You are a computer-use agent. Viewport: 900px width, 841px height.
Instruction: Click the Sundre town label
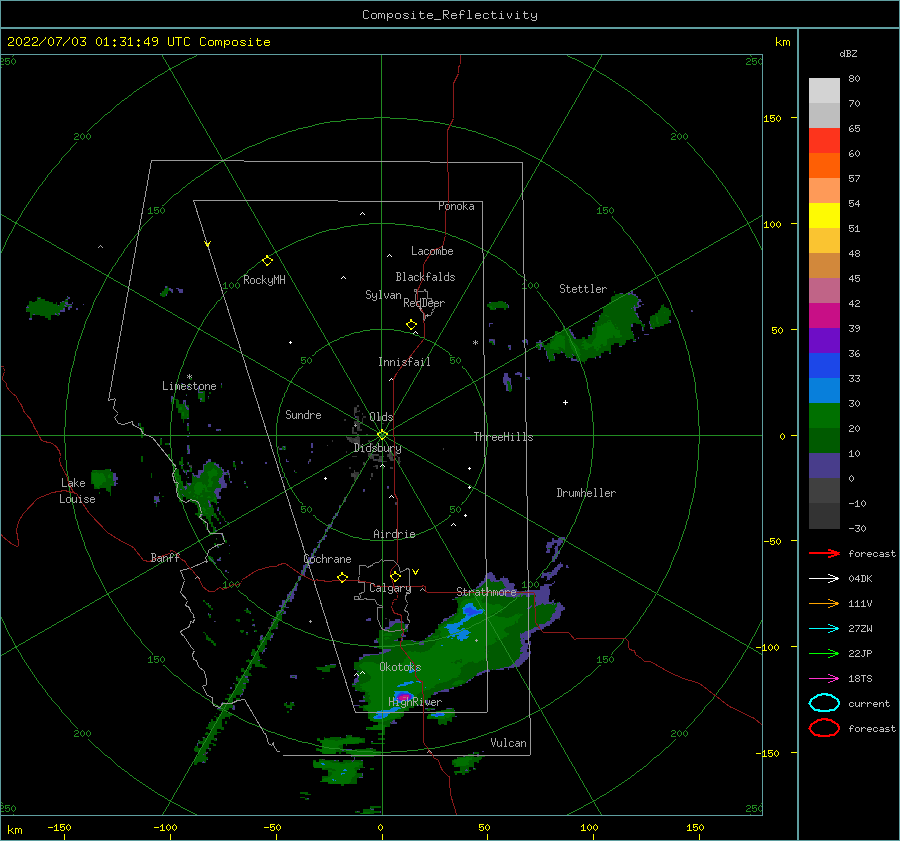[303, 414]
